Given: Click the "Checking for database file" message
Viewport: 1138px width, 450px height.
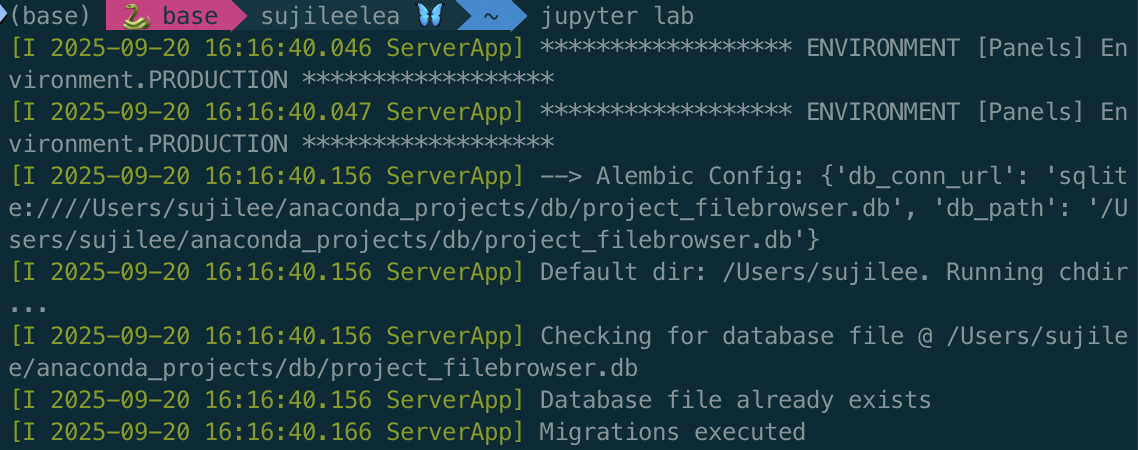Looking at the screenshot, I should pyautogui.click(x=731, y=336).
